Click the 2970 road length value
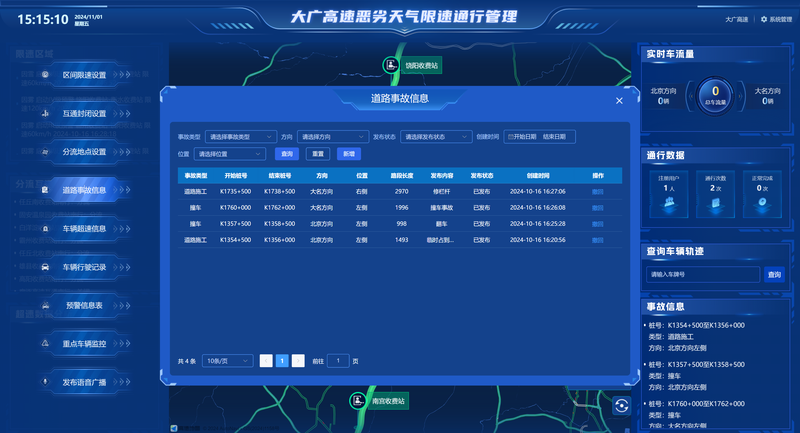Viewport: 800px width, 433px height. coord(402,192)
